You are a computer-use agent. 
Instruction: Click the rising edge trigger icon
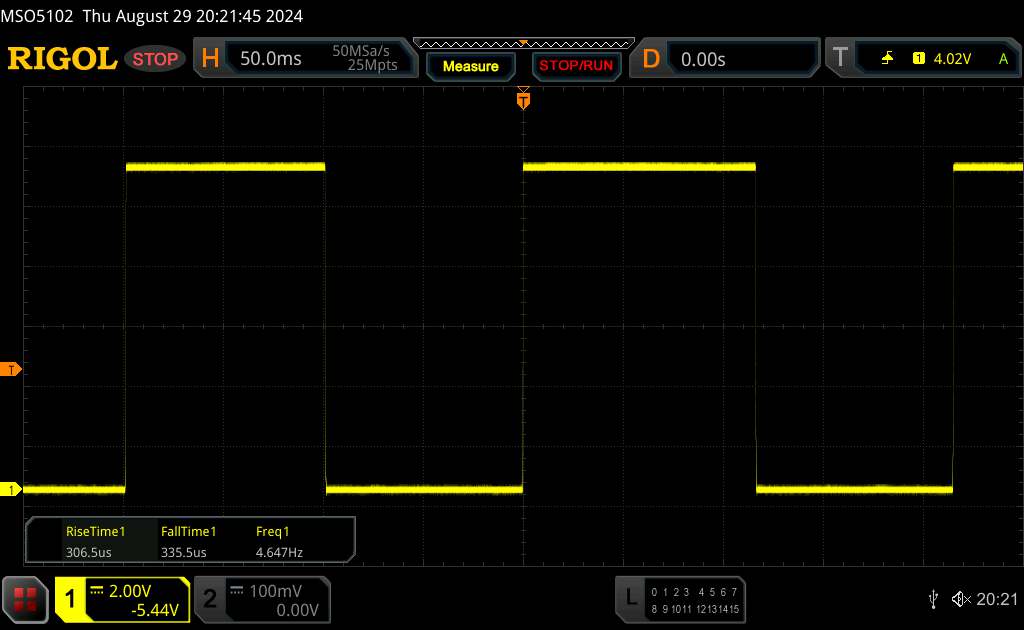point(887,59)
